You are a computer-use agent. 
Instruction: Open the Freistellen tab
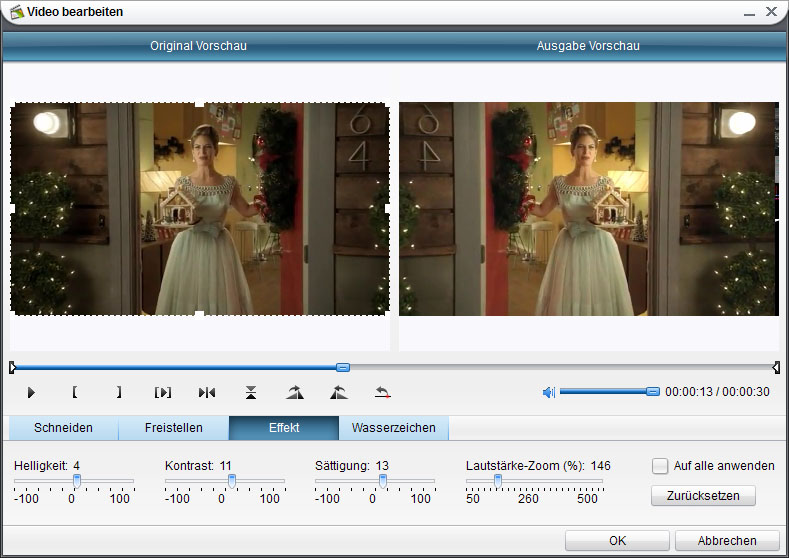[x=173, y=428]
